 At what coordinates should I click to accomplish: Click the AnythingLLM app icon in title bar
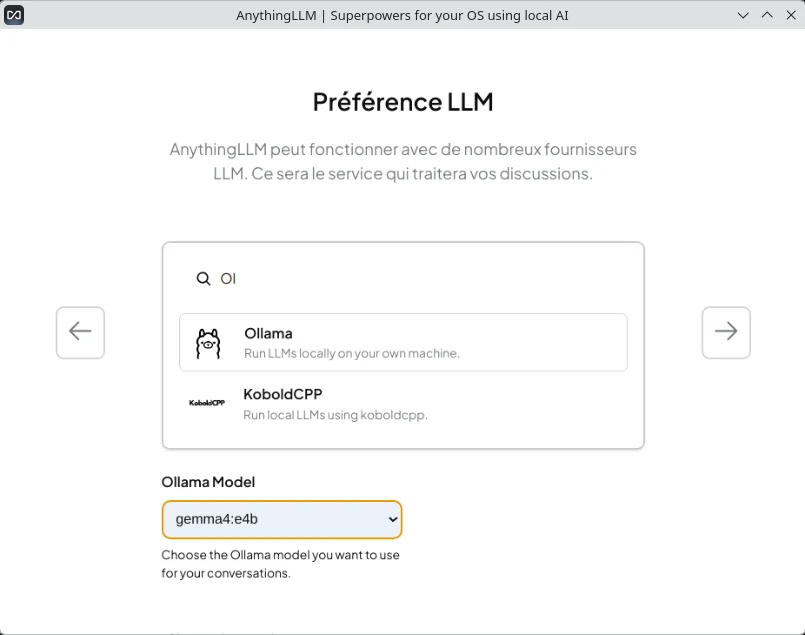(x=14, y=15)
